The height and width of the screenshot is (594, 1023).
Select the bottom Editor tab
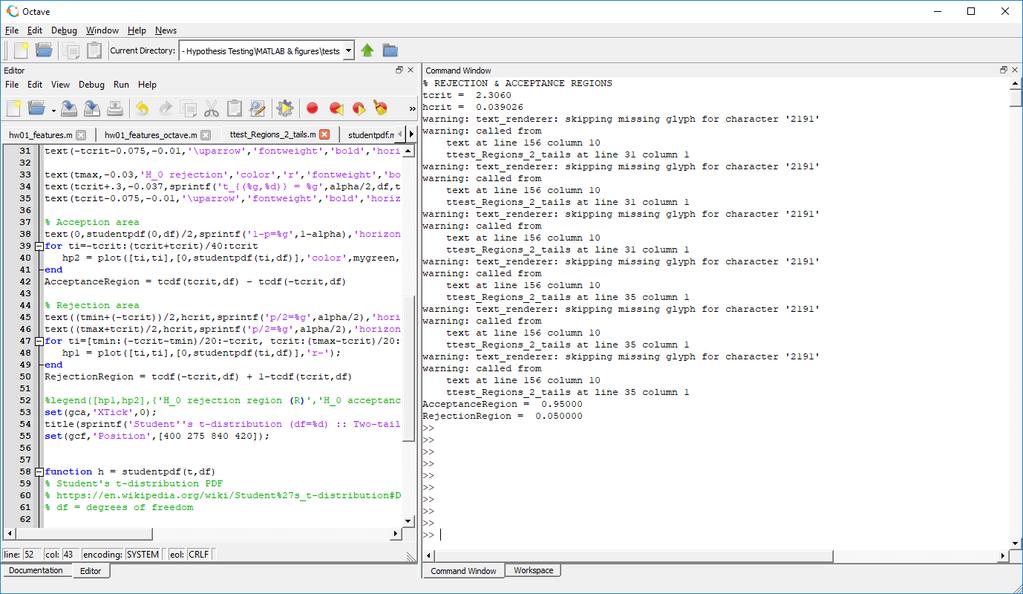coord(91,571)
